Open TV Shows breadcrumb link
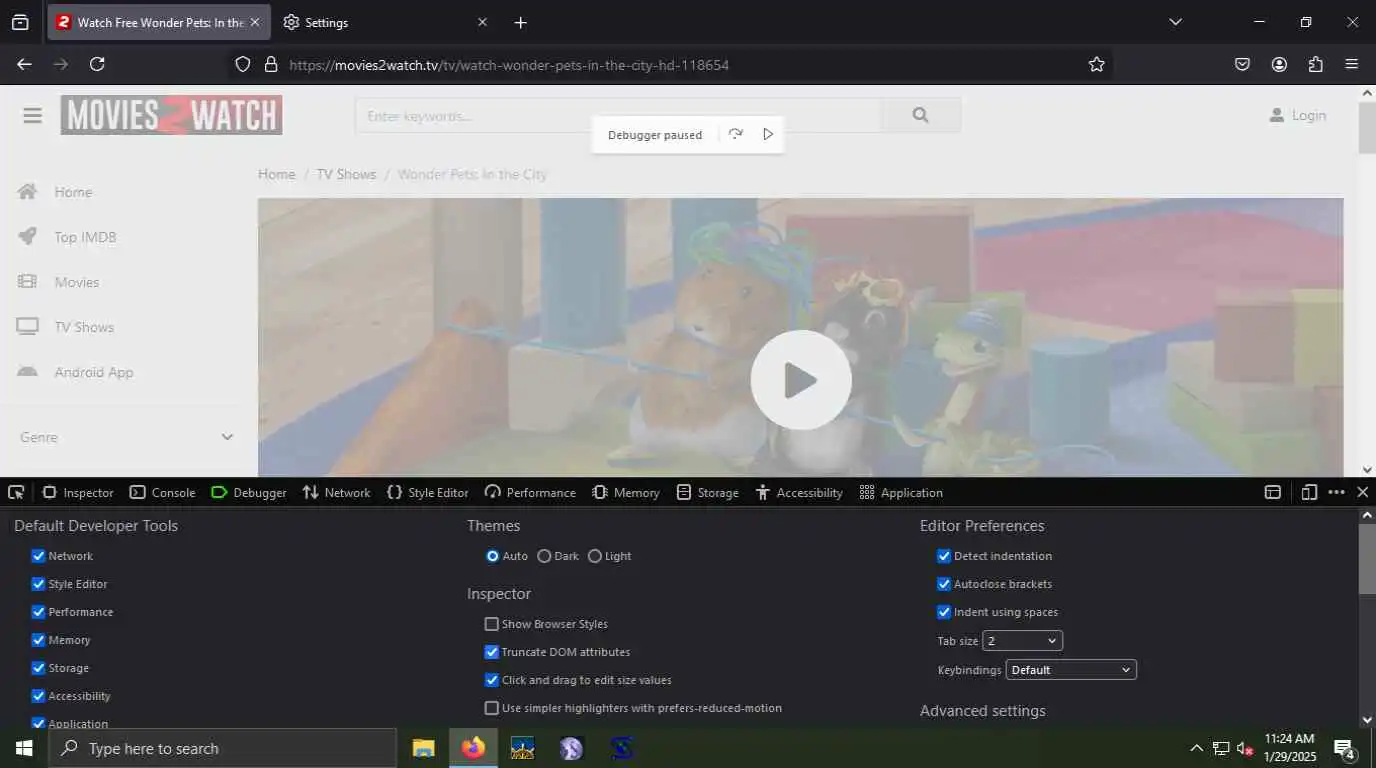The height and width of the screenshot is (768, 1376). point(346,174)
